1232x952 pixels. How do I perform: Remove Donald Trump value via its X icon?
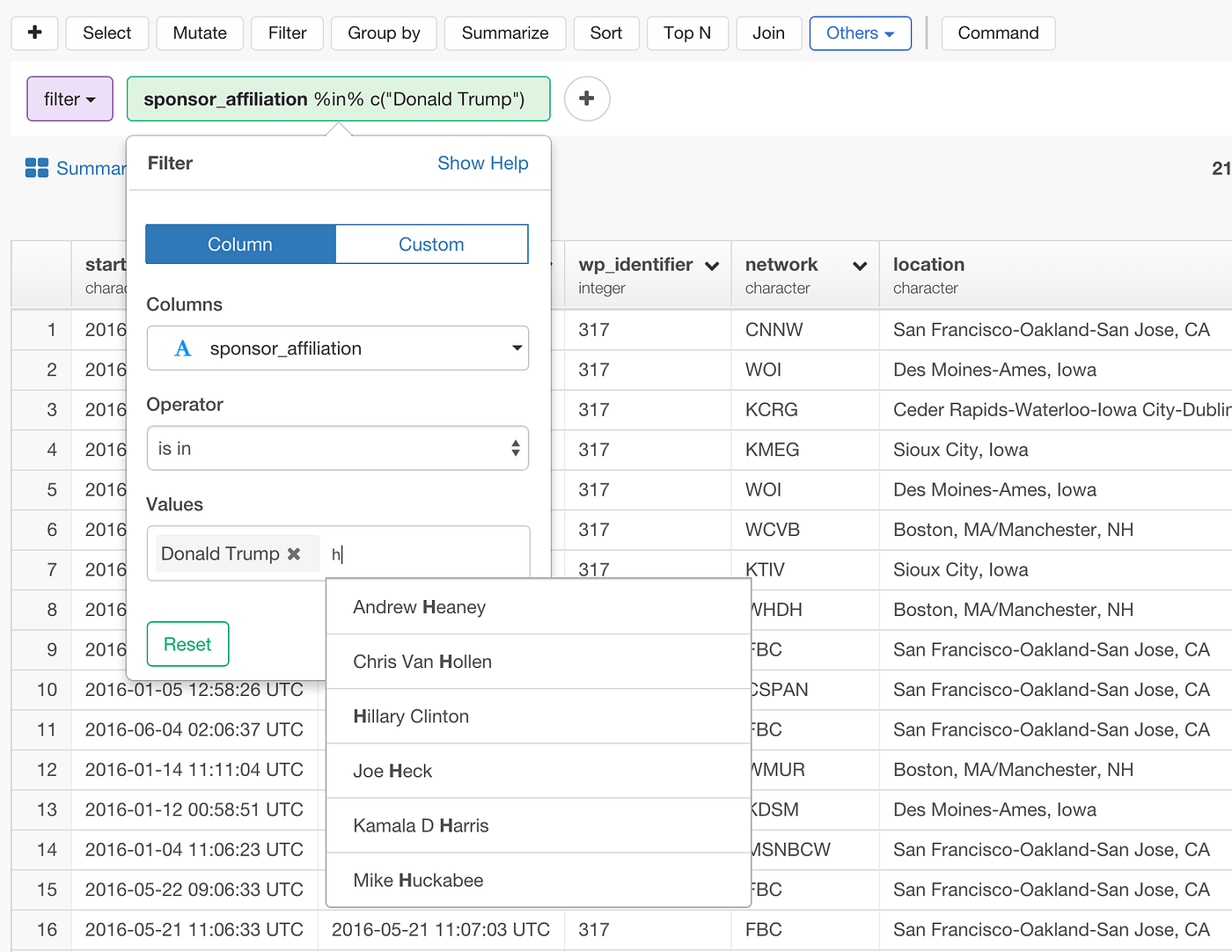pos(294,553)
